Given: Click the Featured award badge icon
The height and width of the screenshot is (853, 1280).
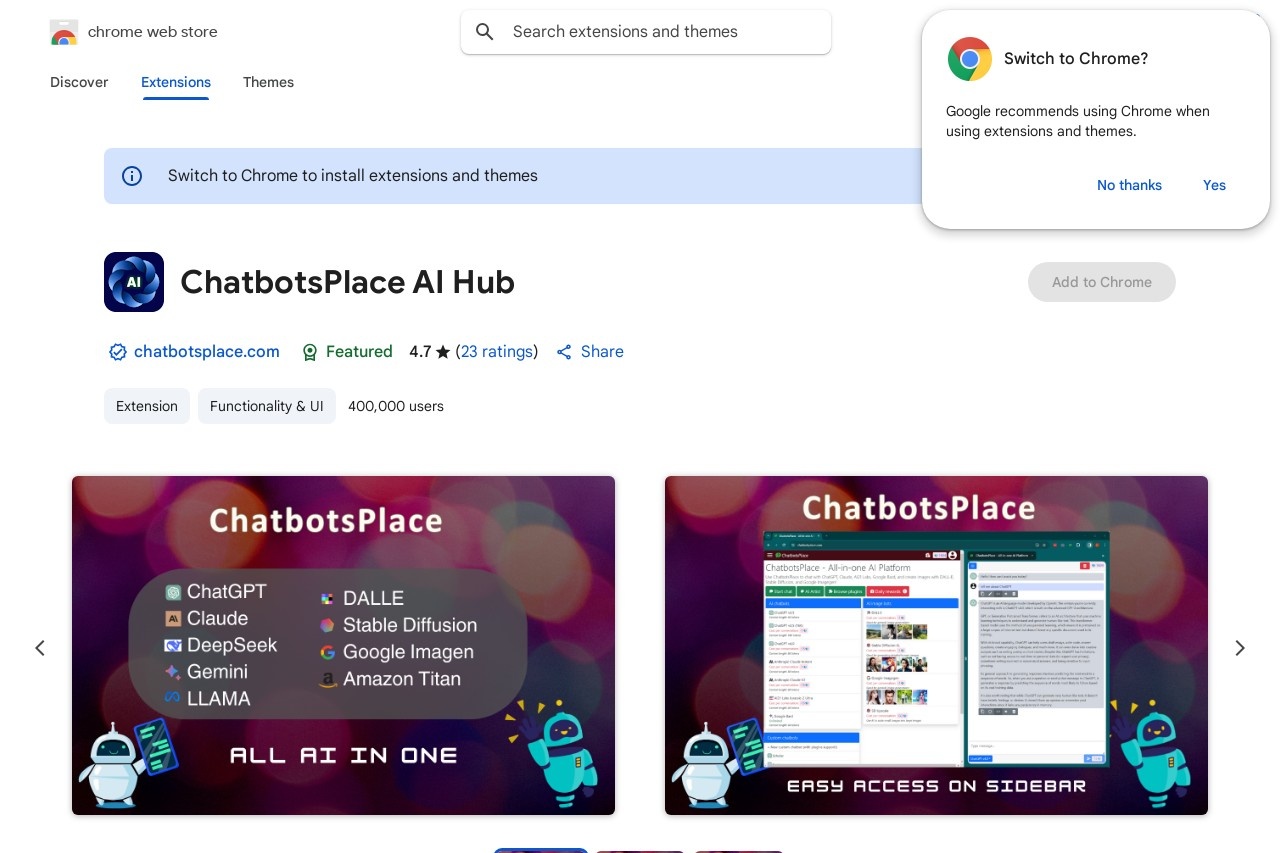Looking at the screenshot, I should click(310, 352).
